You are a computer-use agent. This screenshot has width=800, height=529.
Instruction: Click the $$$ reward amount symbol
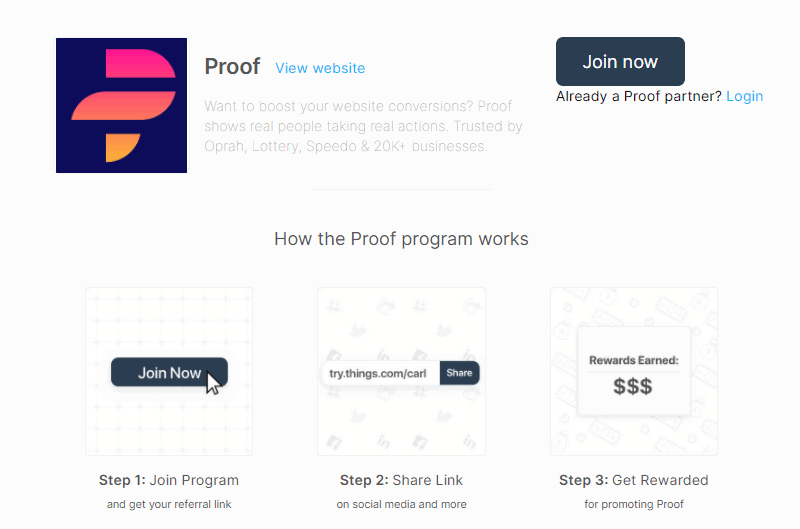click(633, 386)
